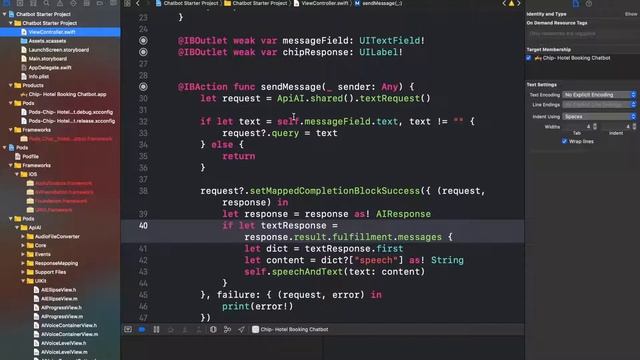
Task: Toggle the Wrap lines checkbox
Action: click(564, 141)
